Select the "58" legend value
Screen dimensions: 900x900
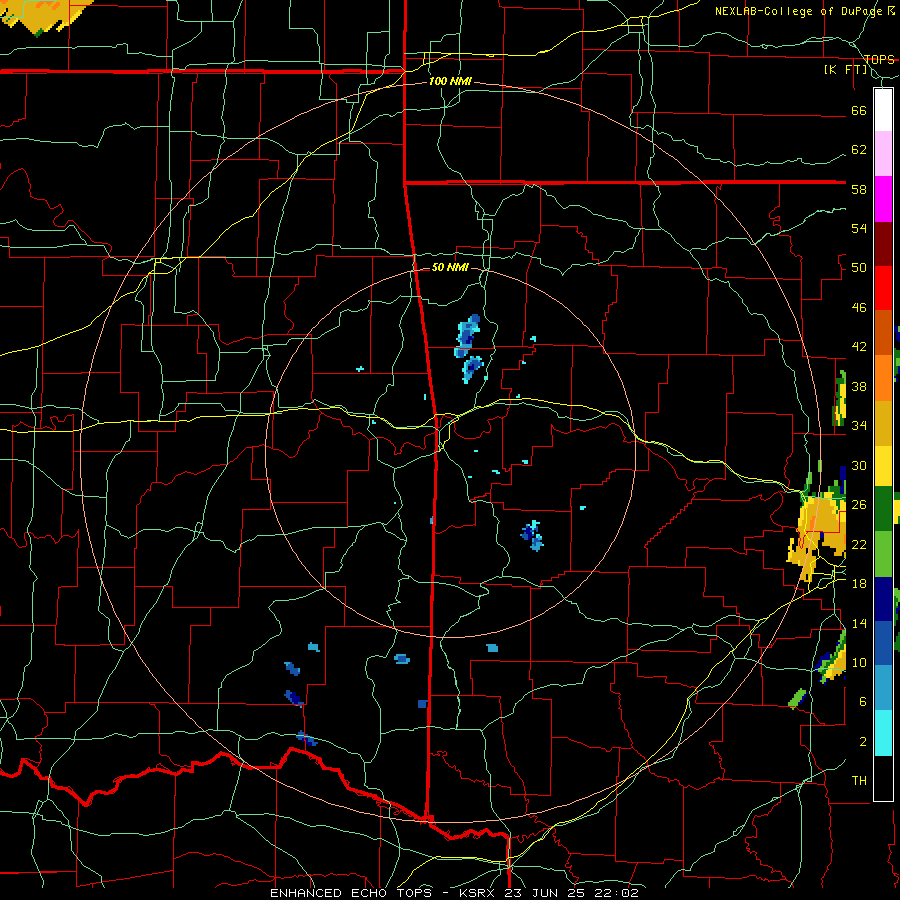[x=859, y=189]
